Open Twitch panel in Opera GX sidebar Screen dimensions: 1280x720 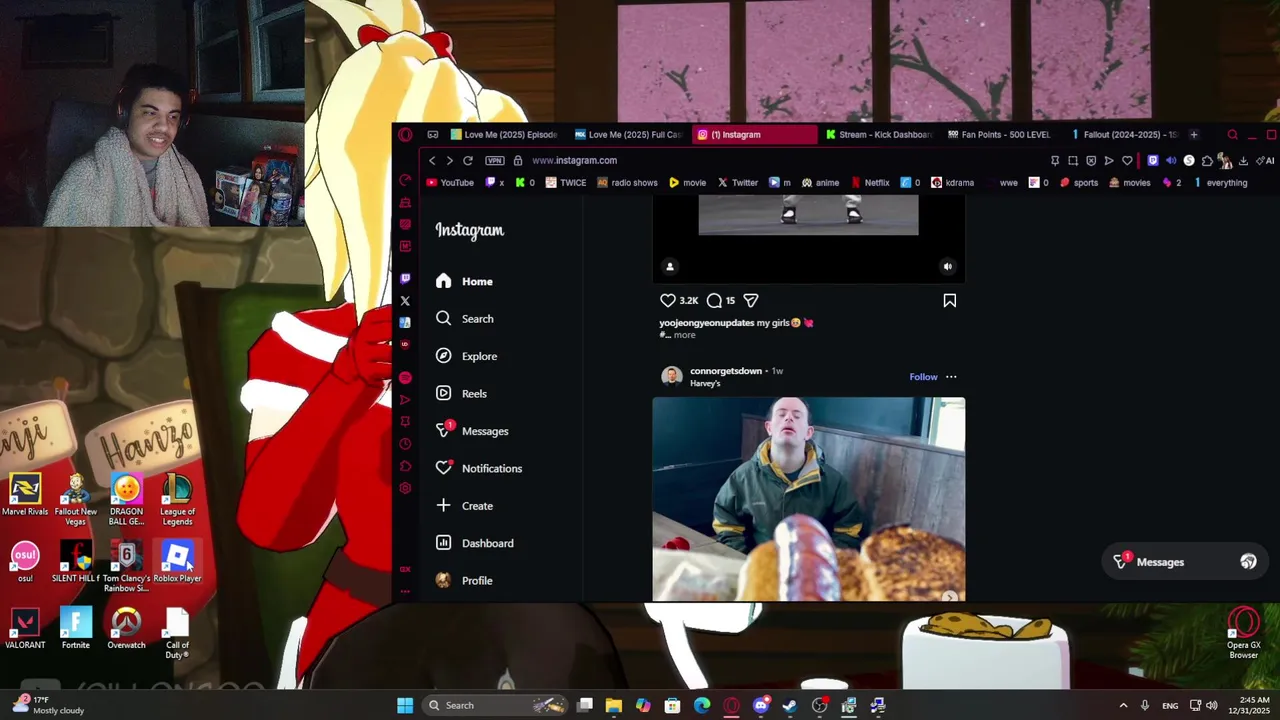(x=405, y=278)
